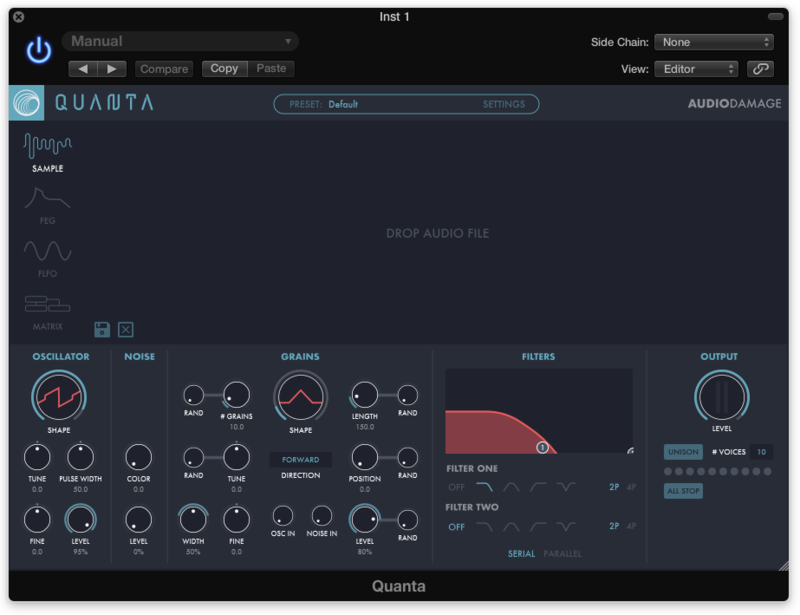
Task: Click the grain Direction Forward field
Action: coord(300,460)
